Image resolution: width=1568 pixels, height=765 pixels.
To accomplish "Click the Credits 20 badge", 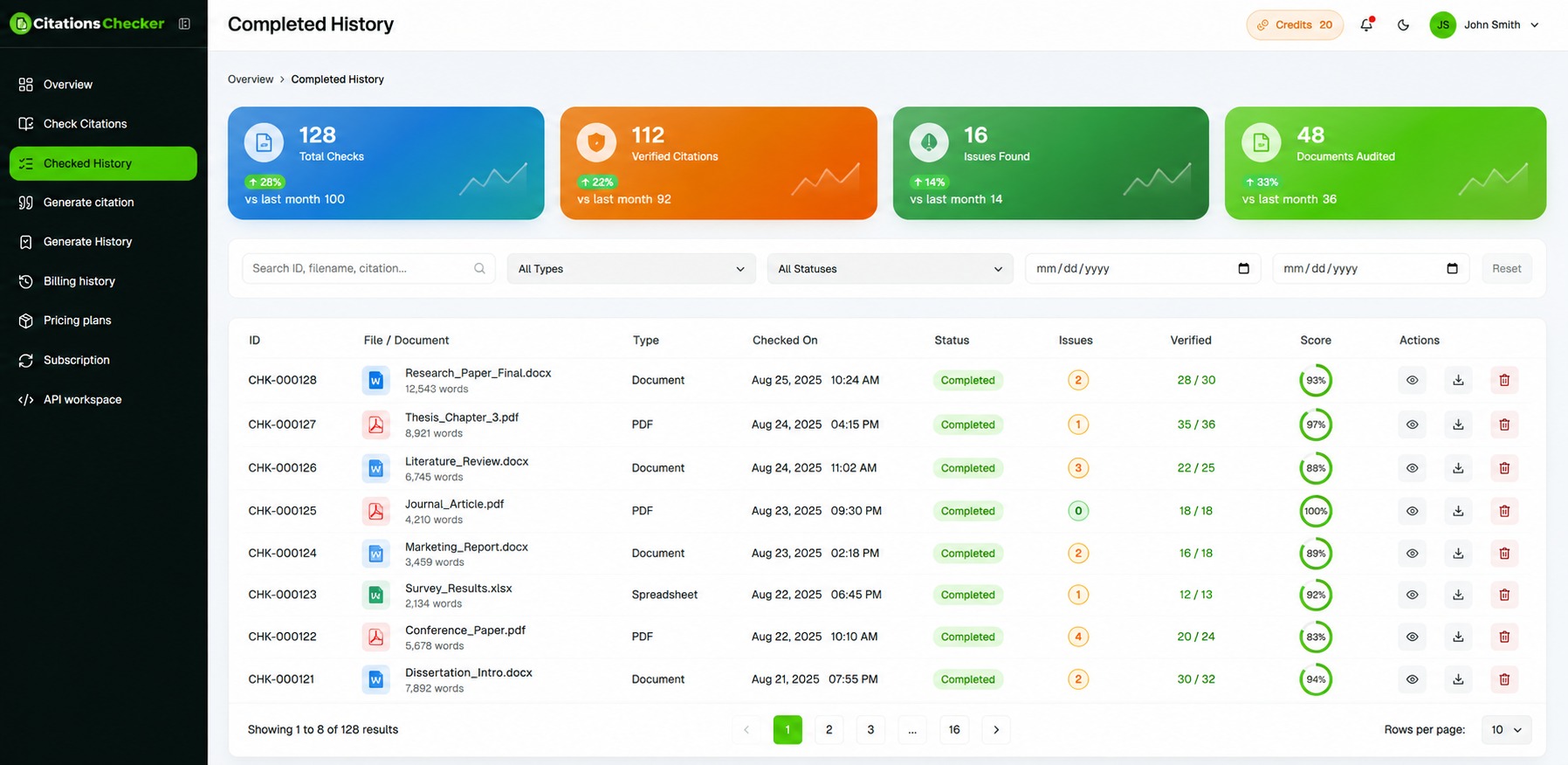I will coord(1295,24).
